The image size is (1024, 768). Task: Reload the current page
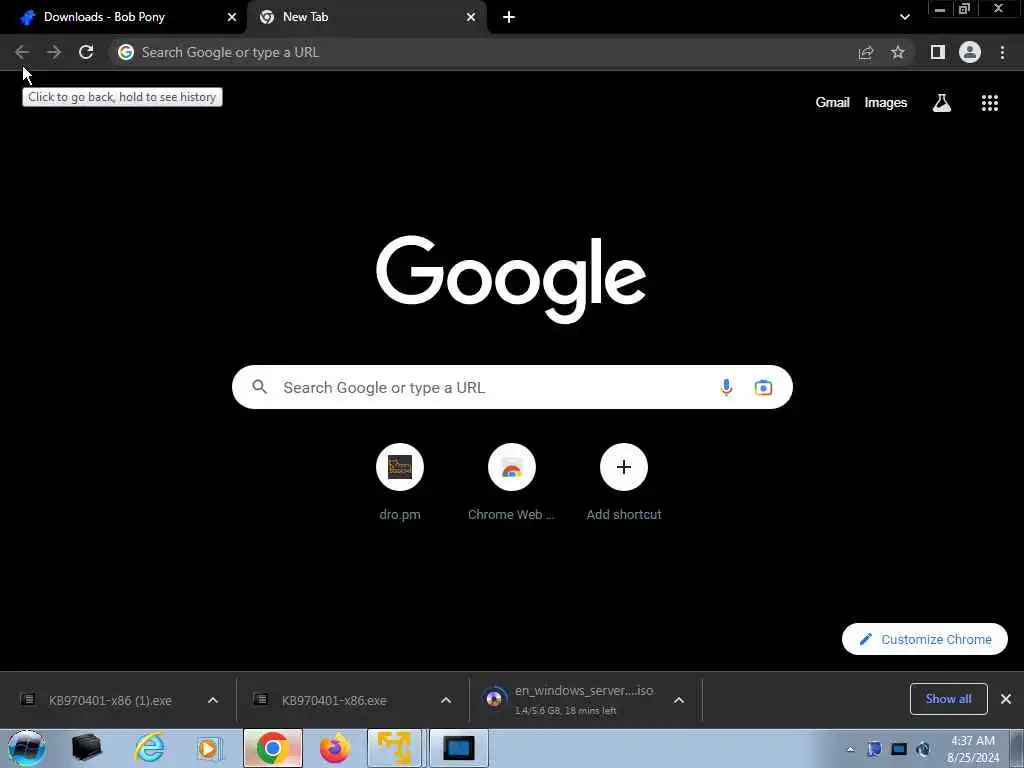tap(86, 52)
